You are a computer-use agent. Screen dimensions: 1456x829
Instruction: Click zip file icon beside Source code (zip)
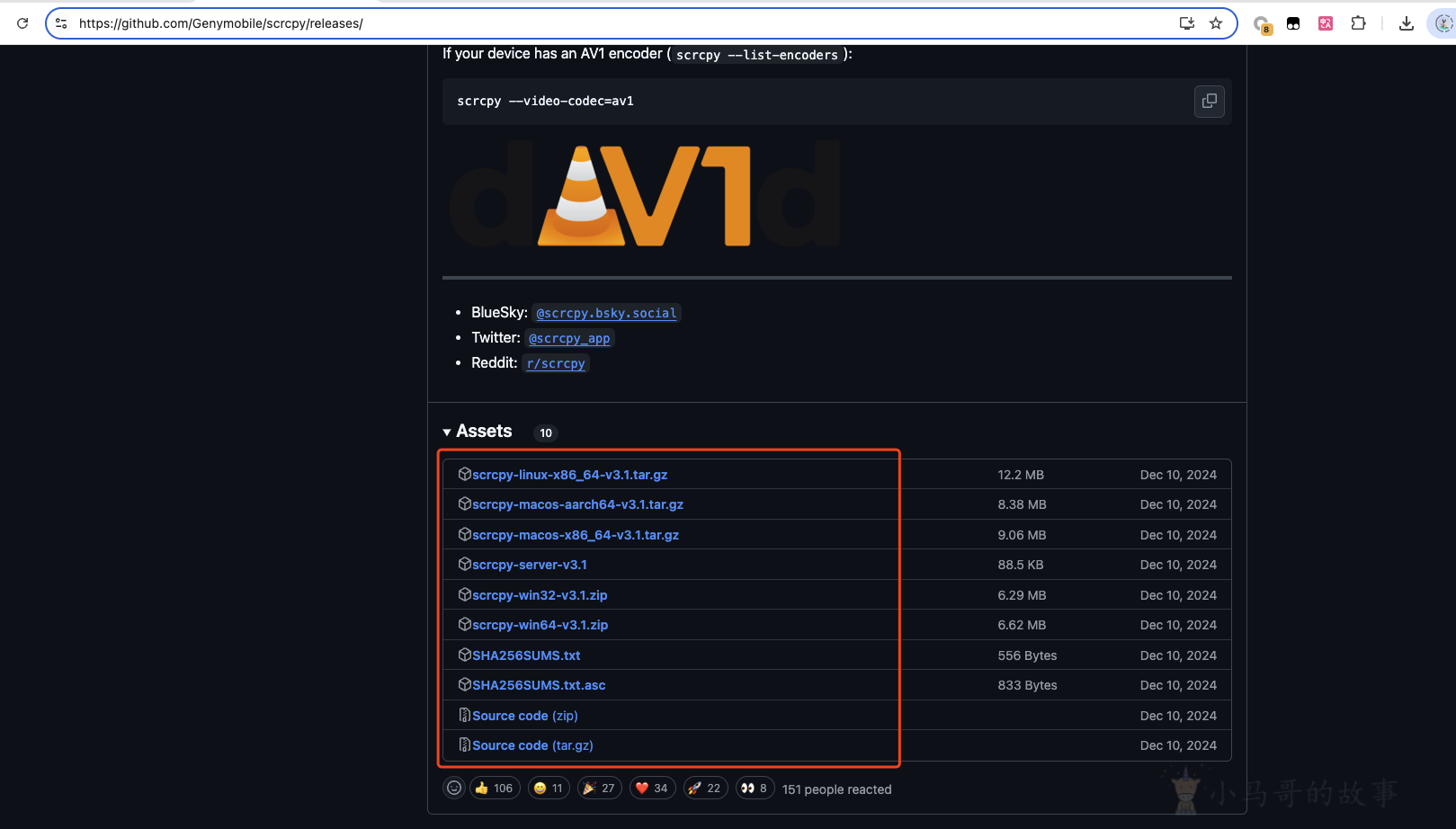(x=465, y=715)
